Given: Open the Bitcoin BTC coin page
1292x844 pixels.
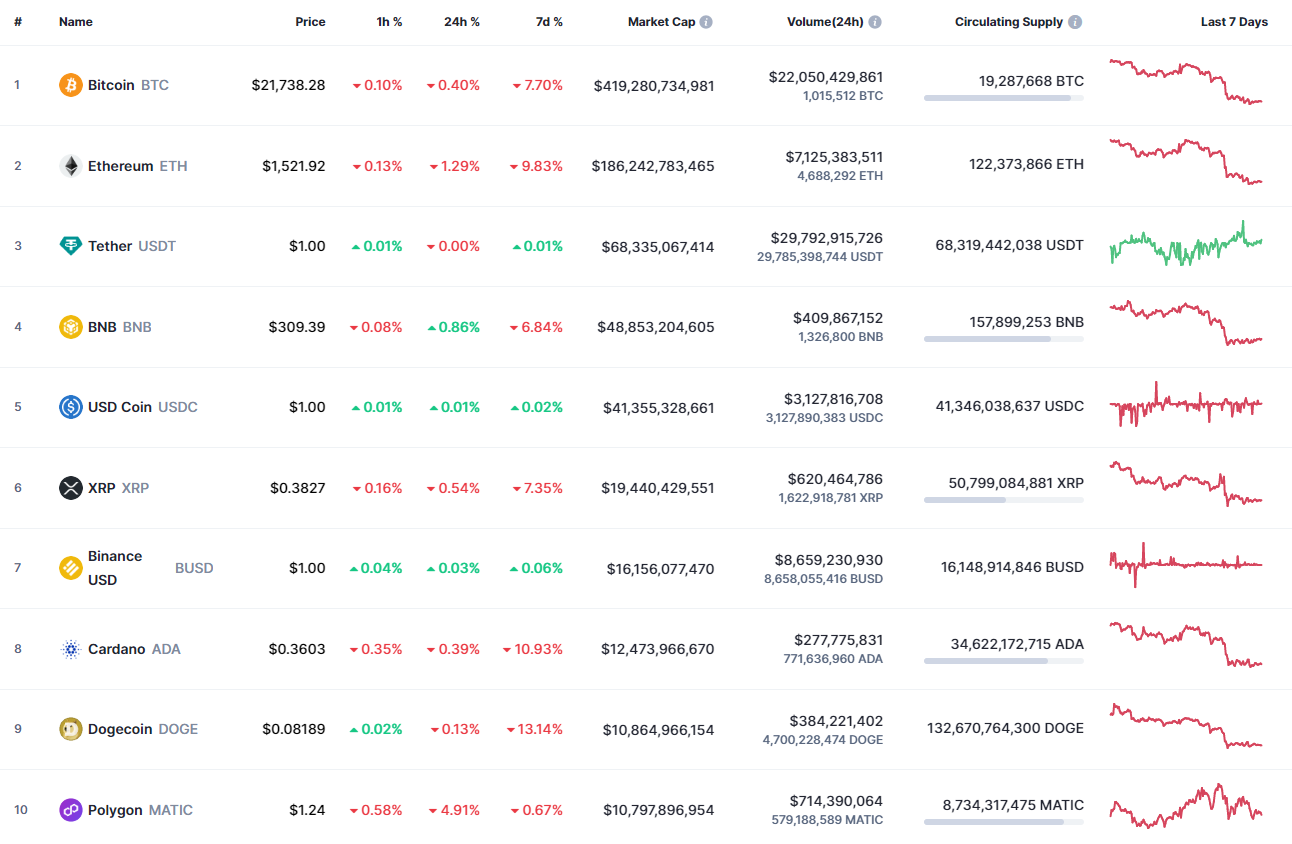Looking at the screenshot, I should tap(110, 85).
